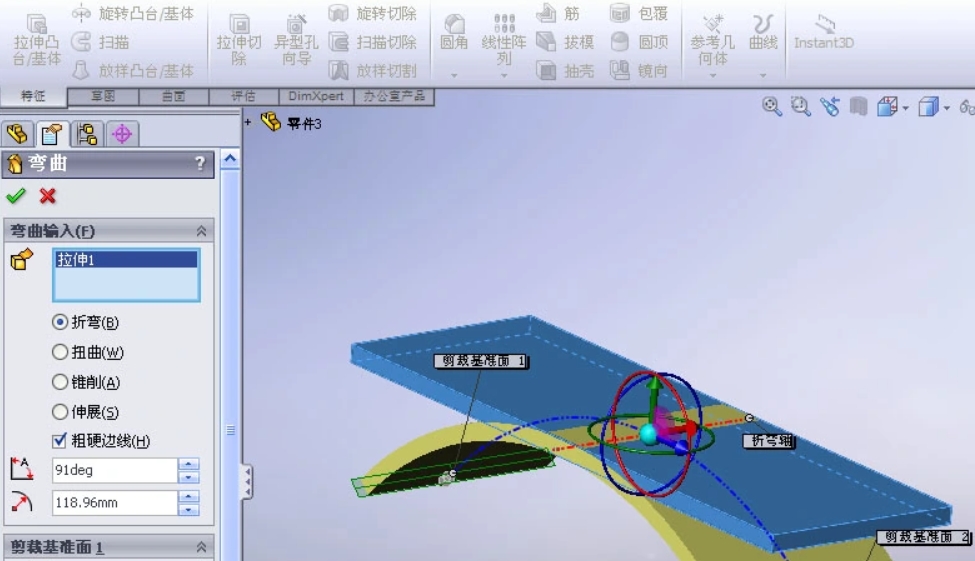Select the Draft tool (拔模)
Image resolution: width=975 pixels, height=561 pixels.
click(565, 42)
